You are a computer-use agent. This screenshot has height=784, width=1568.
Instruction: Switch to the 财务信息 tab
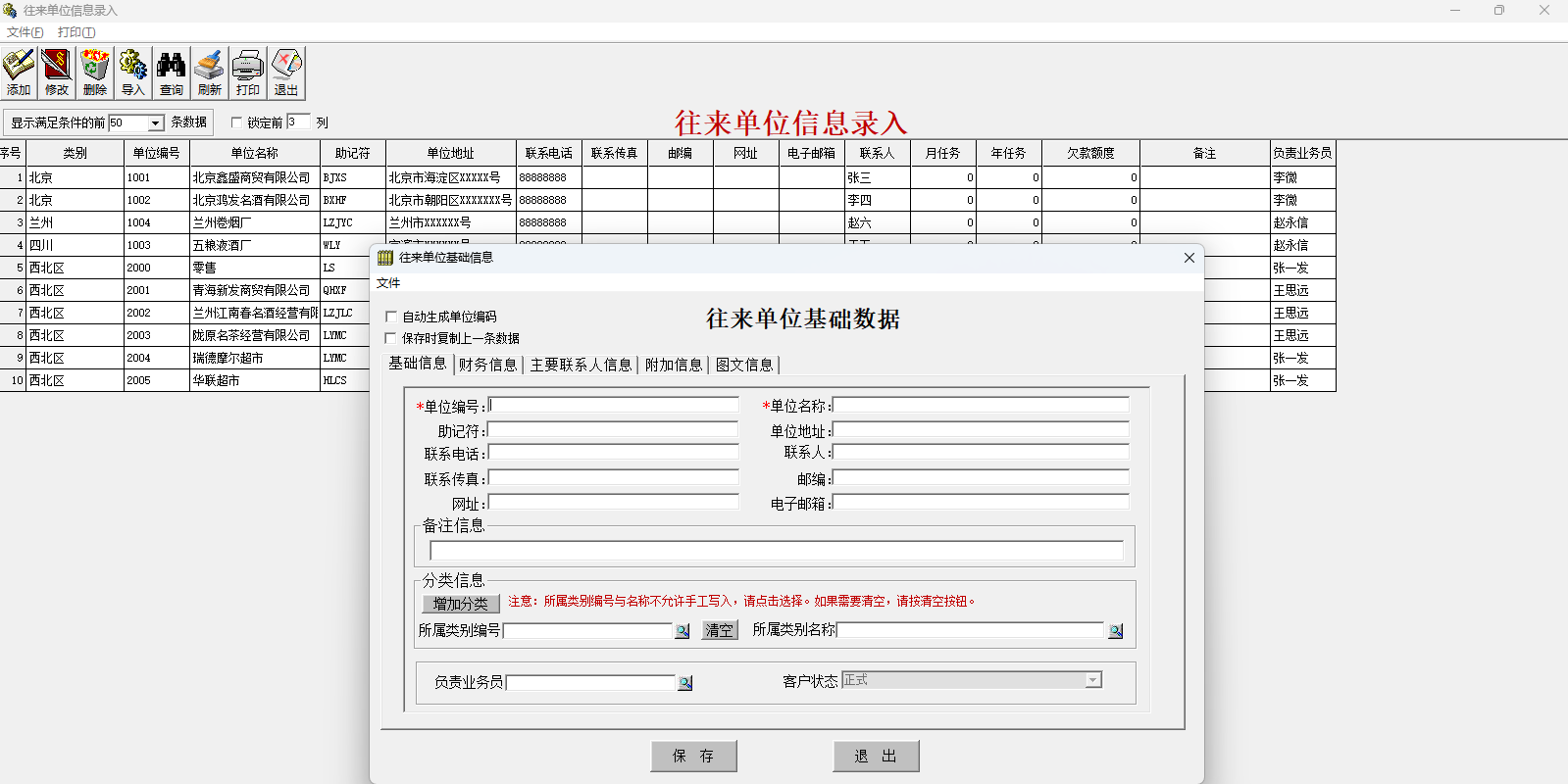point(487,365)
